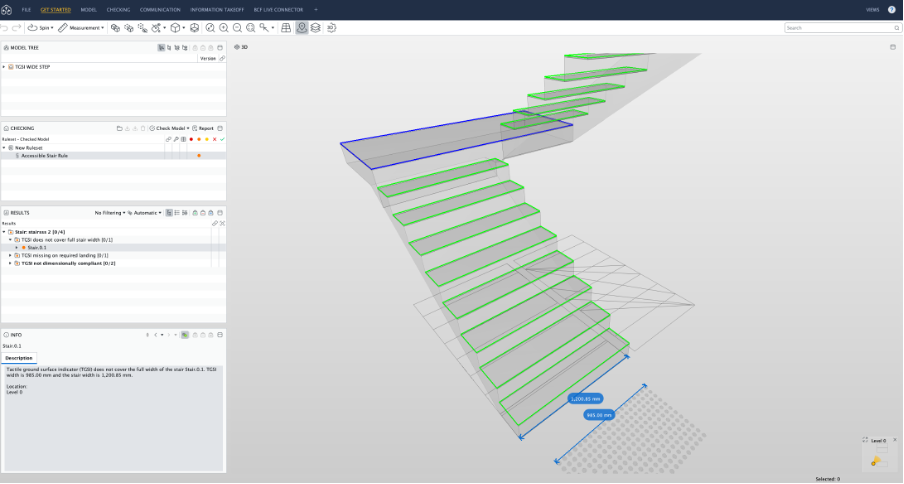Click the Zoom In magnifier icon
904x484 pixels.
(223, 28)
